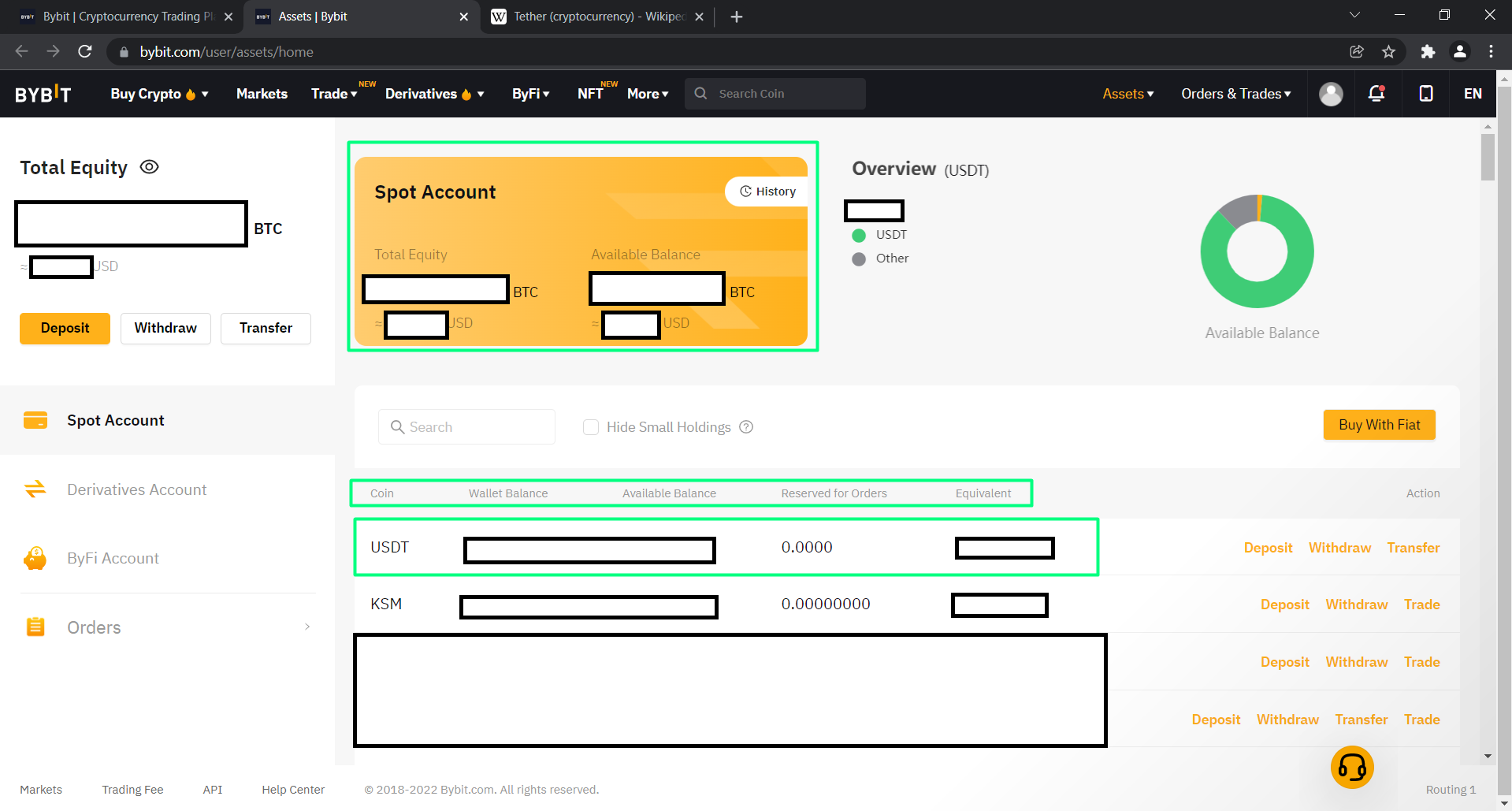Open the user profile avatar
The height and width of the screenshot is (811, 1512).
[1331, 94]
